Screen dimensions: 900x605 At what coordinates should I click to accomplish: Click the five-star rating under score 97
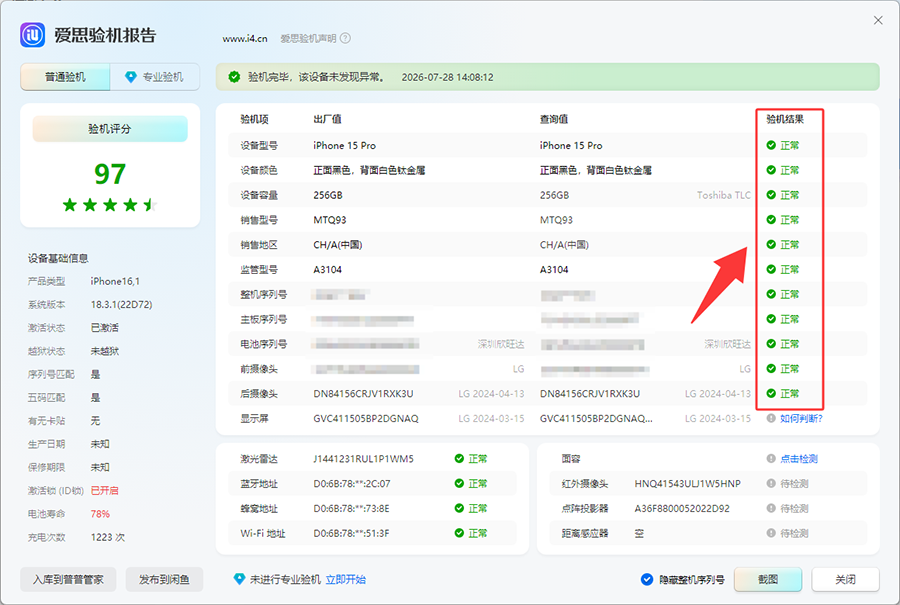click(x=110, y=204)
